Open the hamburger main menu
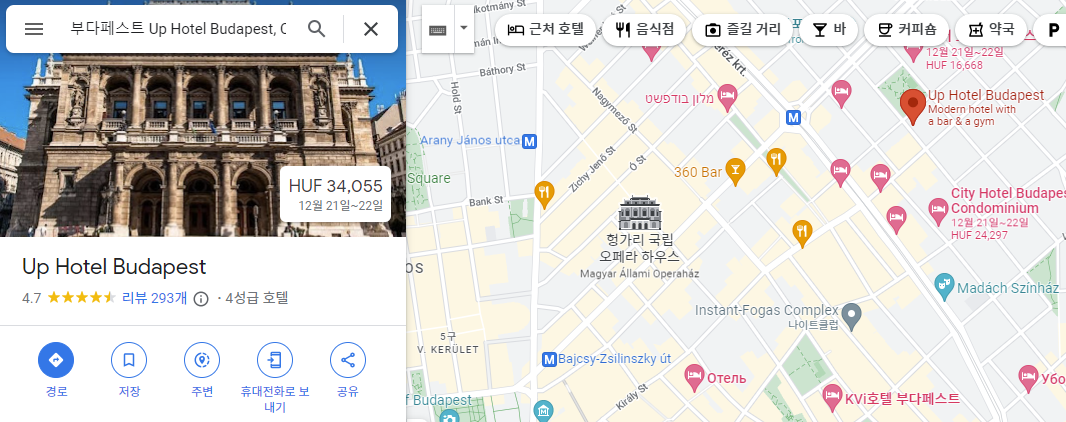Screen dimensions: 1066x422 tap(34, 29)
